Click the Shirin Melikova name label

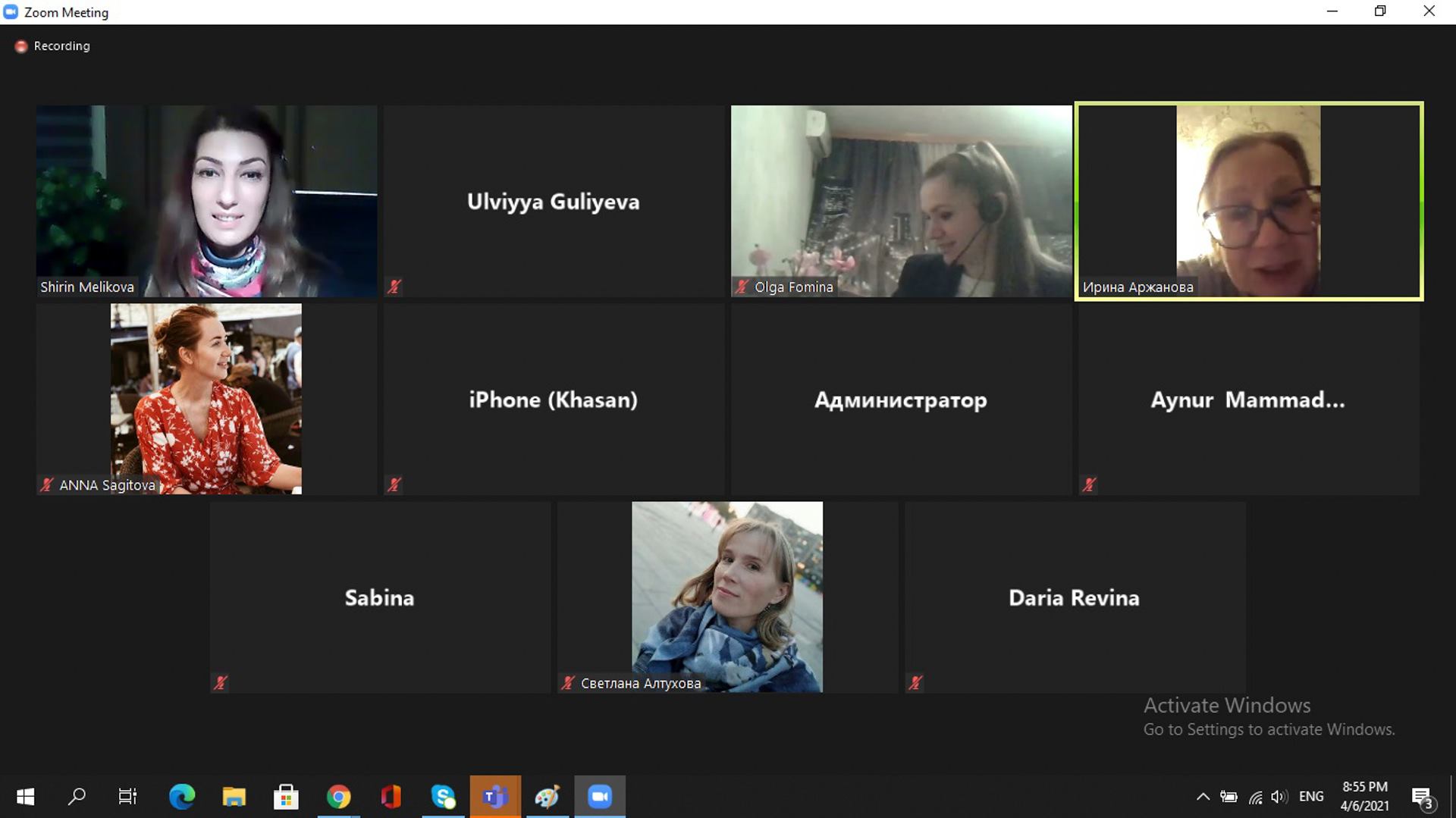87,287
